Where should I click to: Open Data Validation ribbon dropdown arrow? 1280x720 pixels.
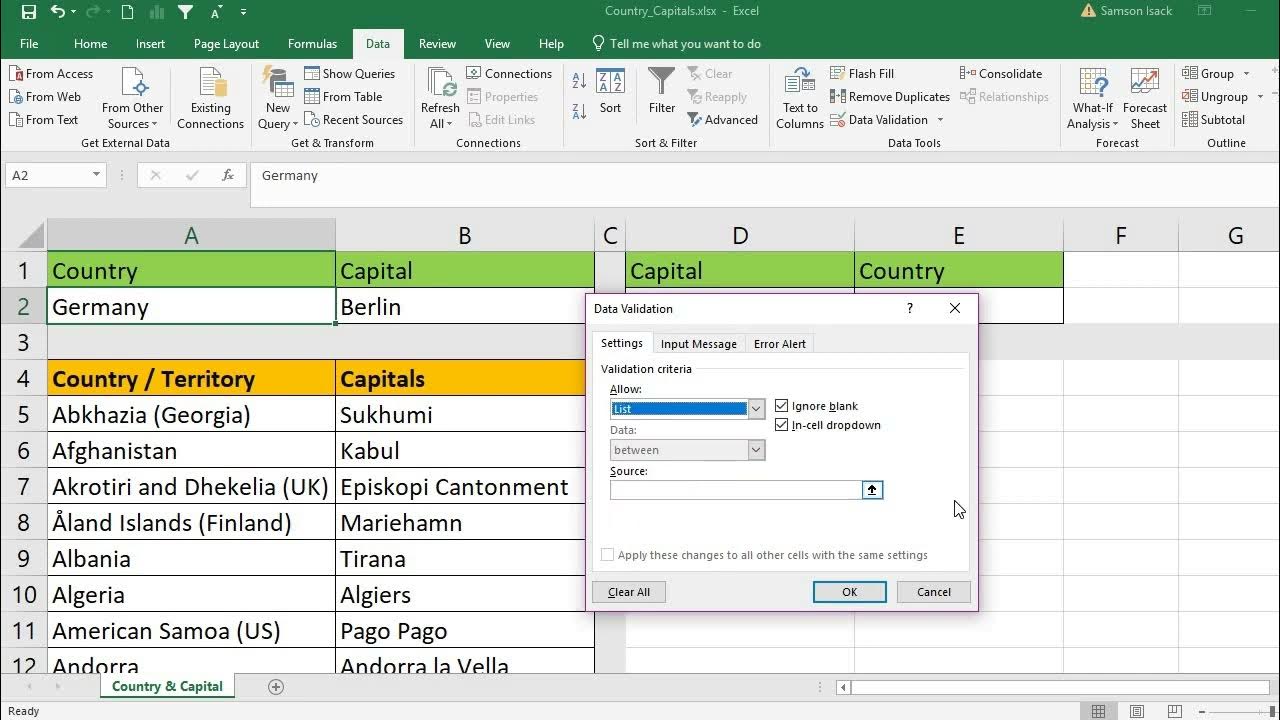[x=941, y=120]
